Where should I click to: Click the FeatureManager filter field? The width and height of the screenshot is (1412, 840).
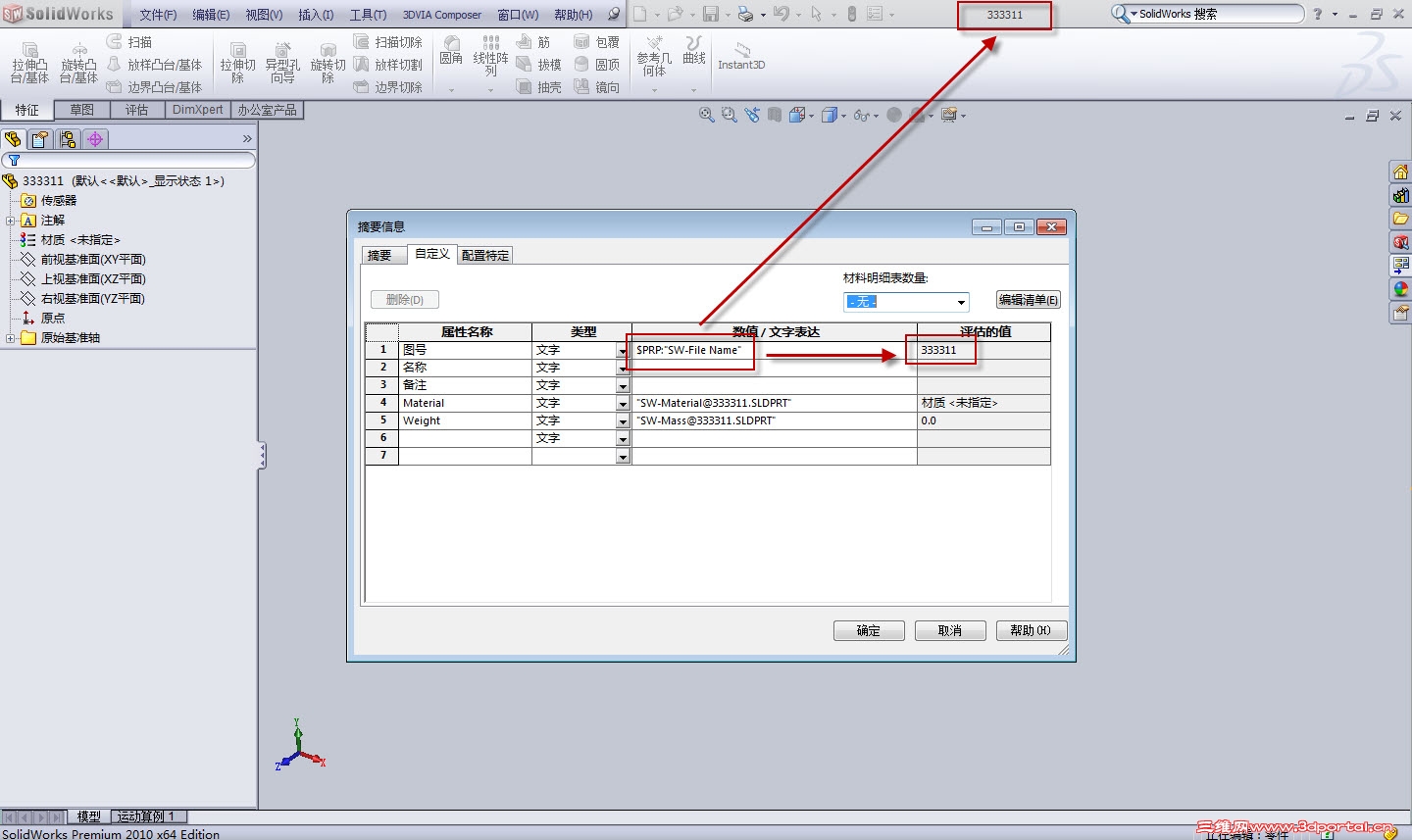[x=128, y=160]
